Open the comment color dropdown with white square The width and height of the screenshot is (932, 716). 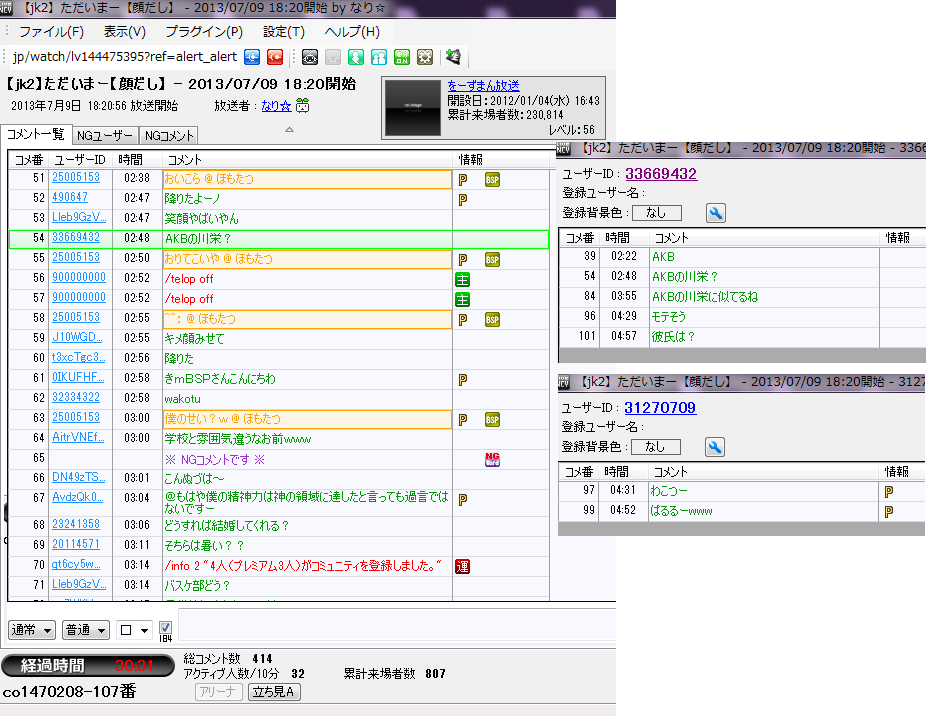134,630
